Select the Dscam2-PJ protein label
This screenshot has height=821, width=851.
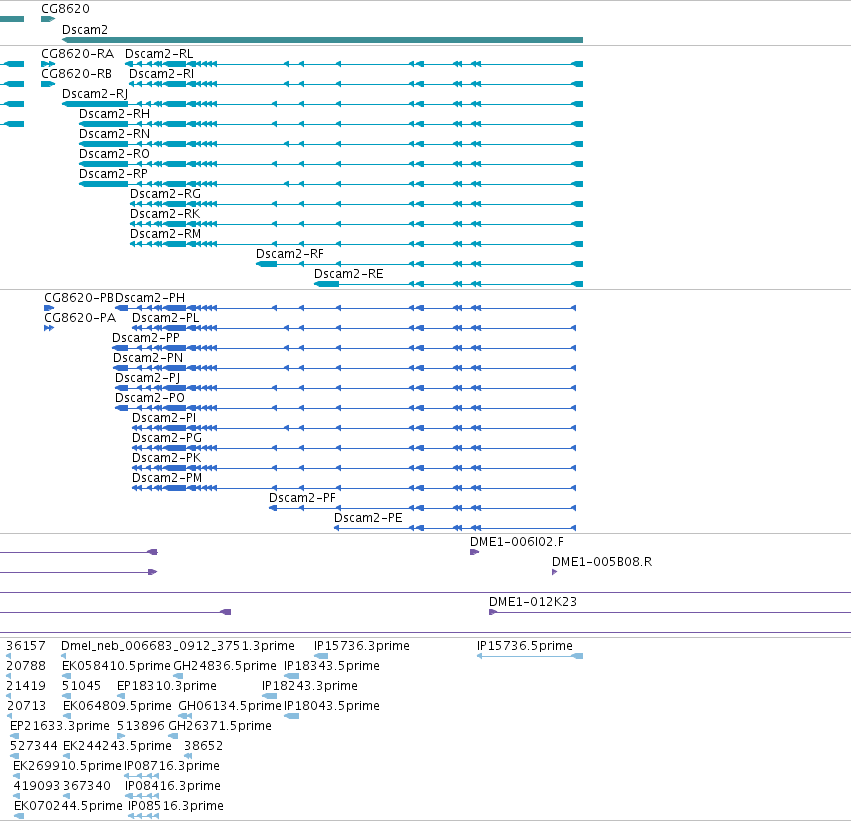148,378
